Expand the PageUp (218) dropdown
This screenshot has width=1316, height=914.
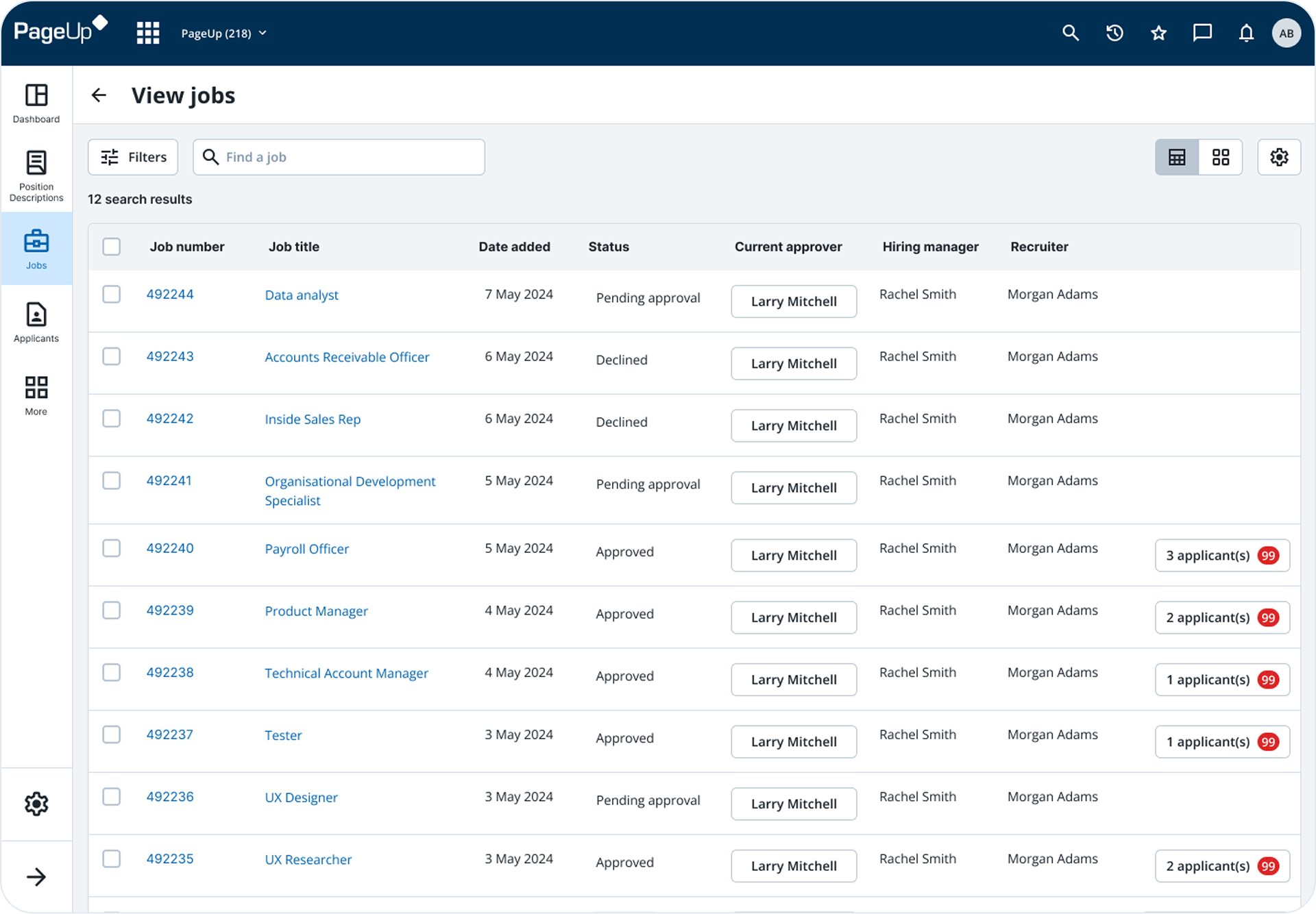pos(223,32)
